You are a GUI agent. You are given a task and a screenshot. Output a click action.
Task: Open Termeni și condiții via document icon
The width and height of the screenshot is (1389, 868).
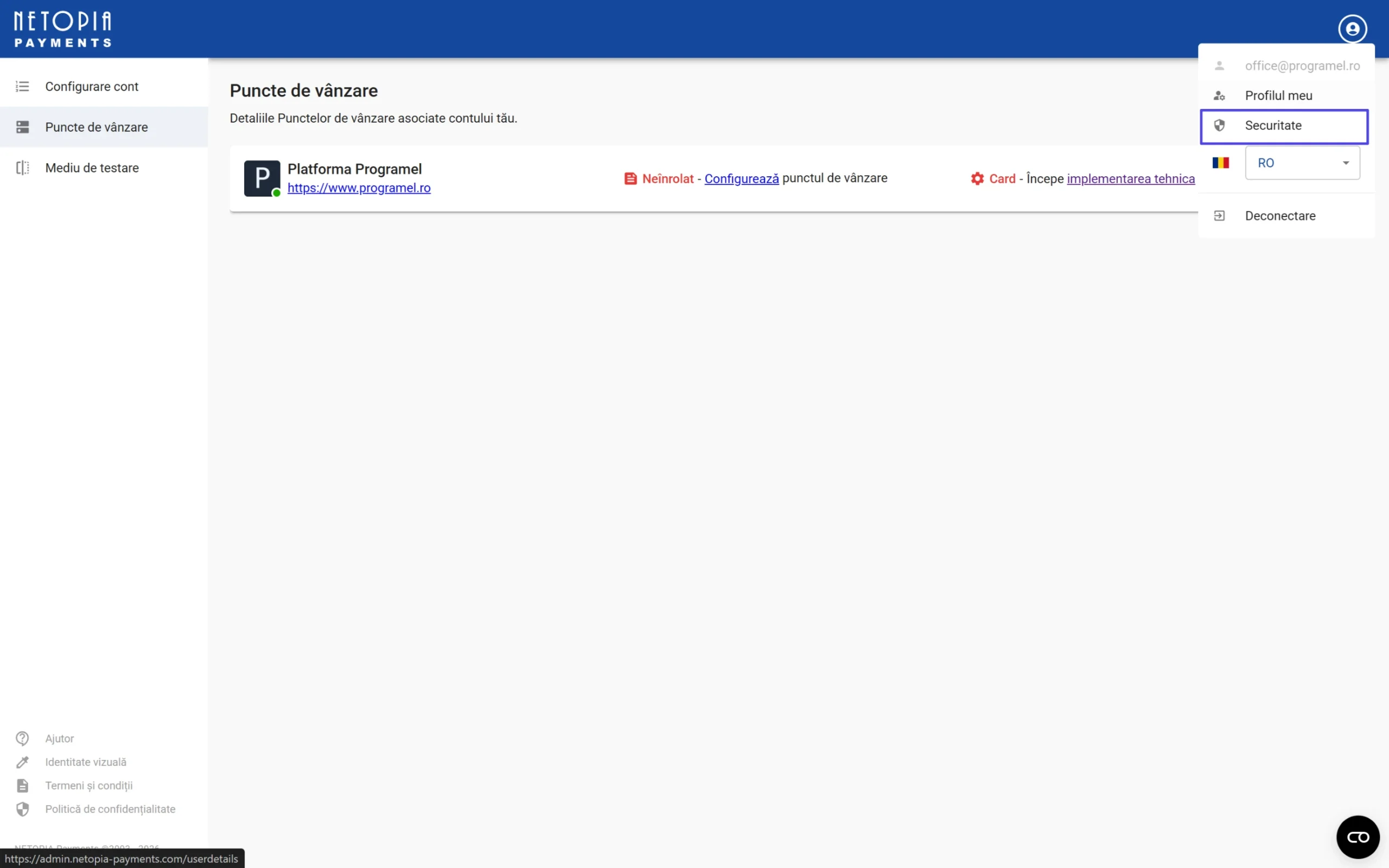click(x=22, y=786)
